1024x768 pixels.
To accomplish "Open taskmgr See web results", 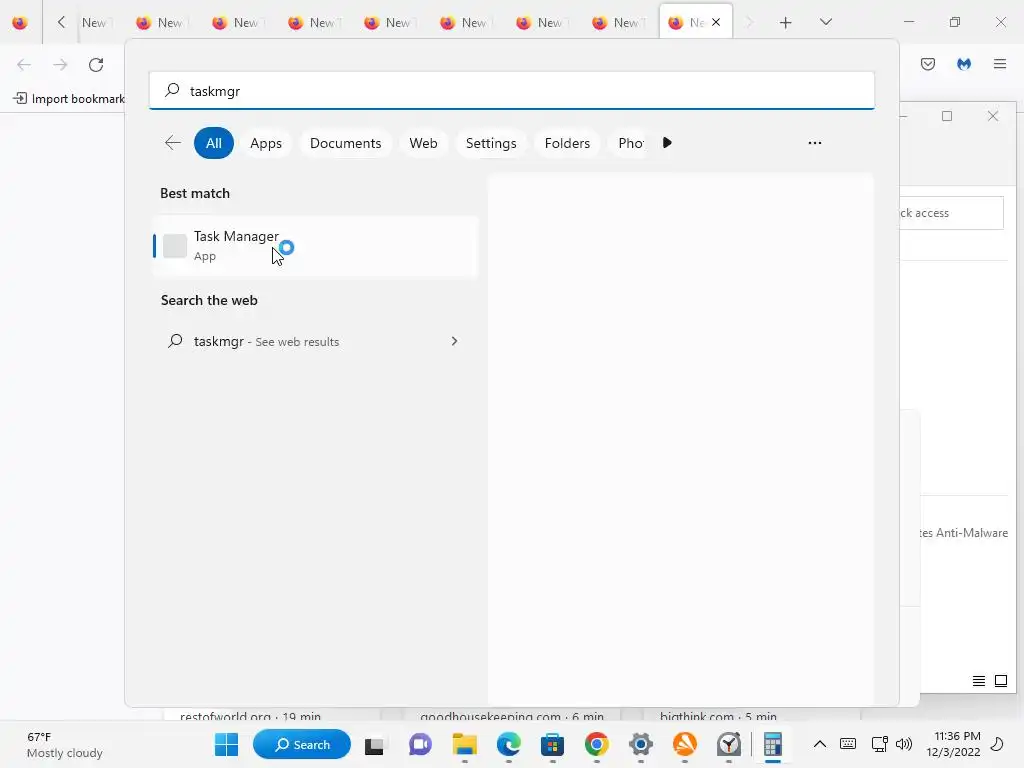I will click(314, 341).
